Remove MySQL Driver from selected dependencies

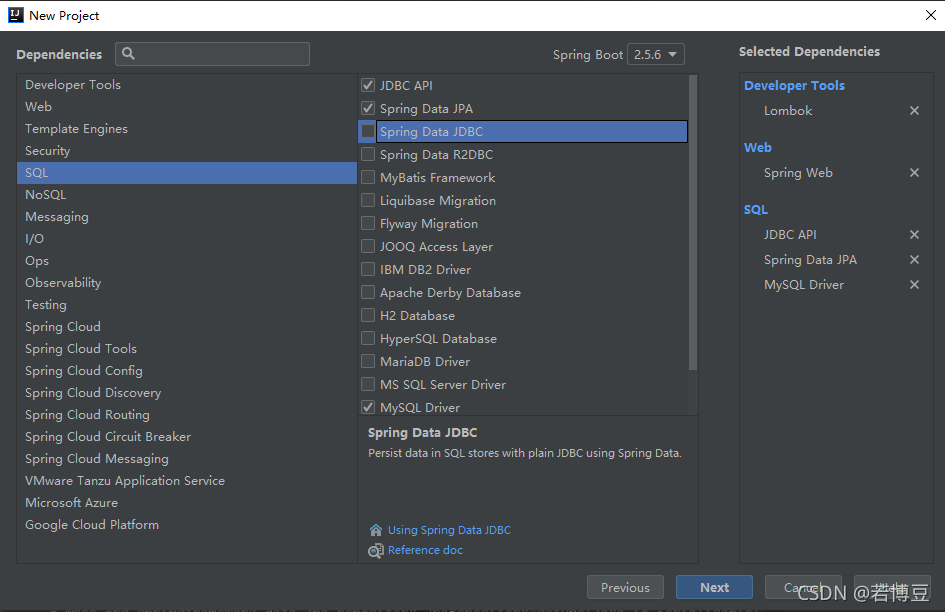914,285
